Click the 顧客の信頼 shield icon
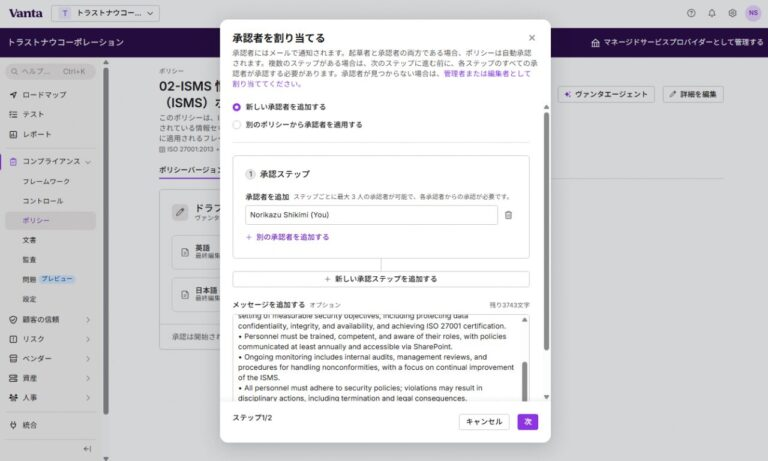Screen dimensions: 768x461 (x=13, y=319)
